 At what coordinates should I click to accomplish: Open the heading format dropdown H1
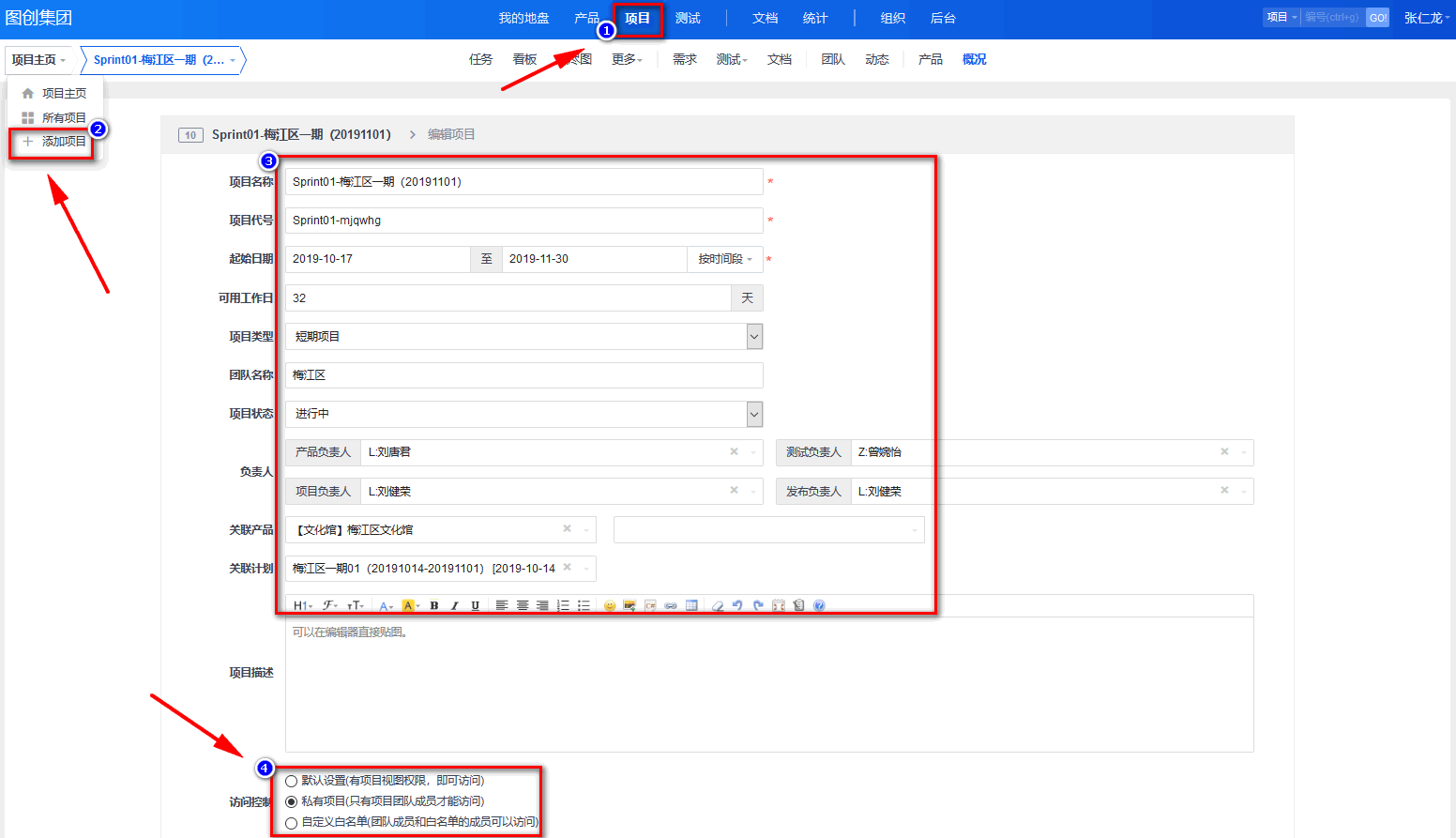(x=302, y=606)
